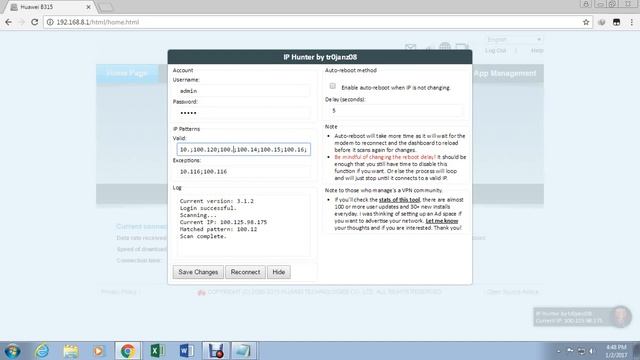Close the Huawei B315 tab

tap(88, 7)
